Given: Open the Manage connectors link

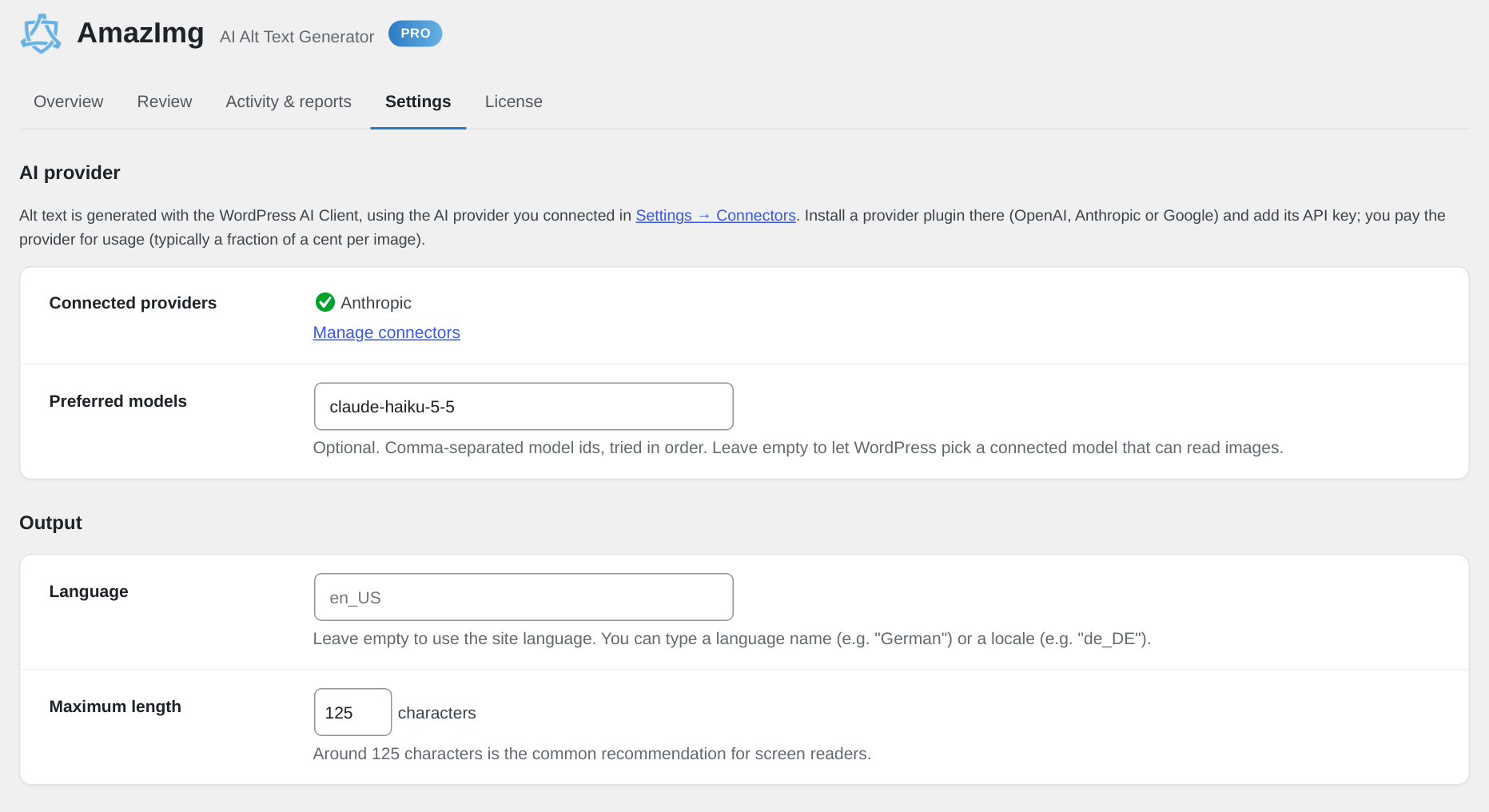Looking at the screenshot, I should pyautogui.click(x=387, y=332).
